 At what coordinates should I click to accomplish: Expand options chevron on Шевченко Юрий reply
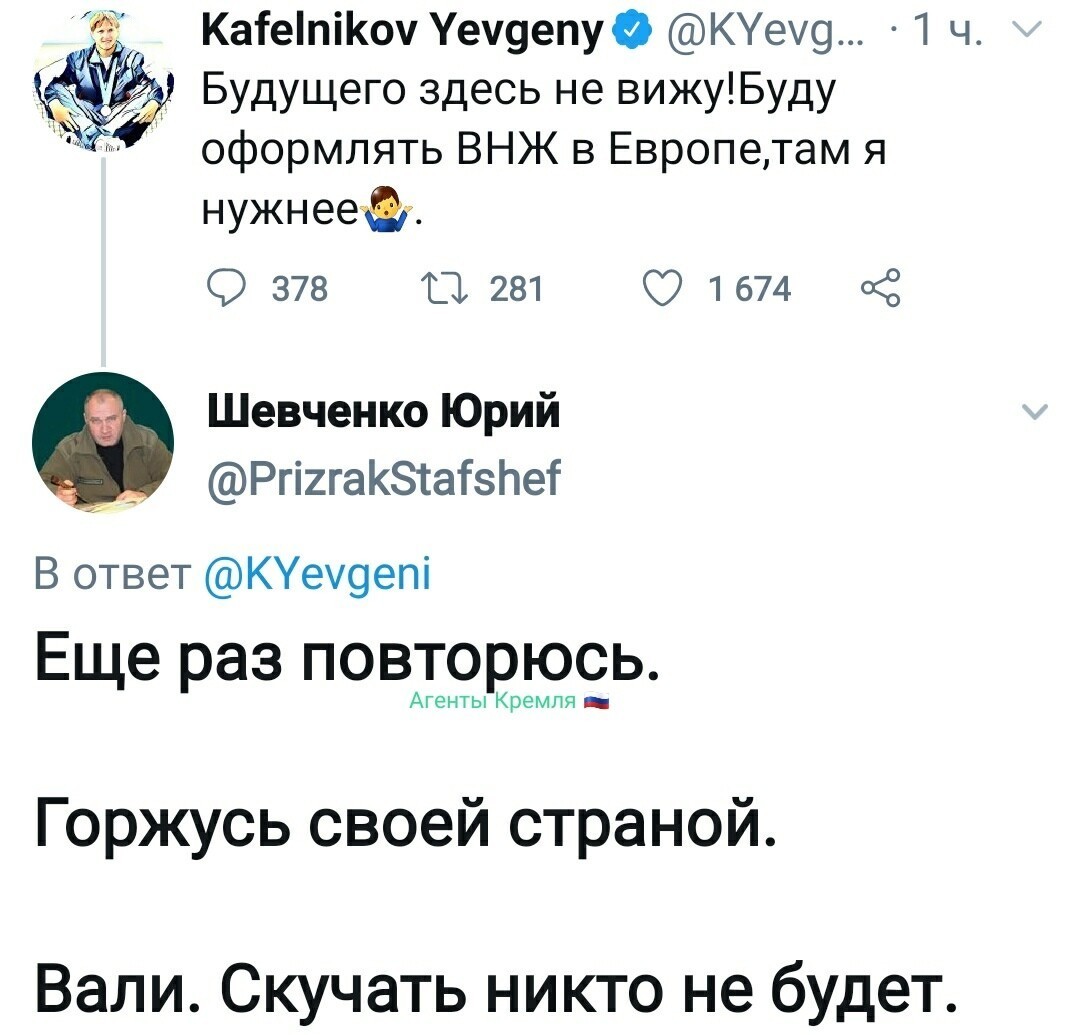[1035, 411]
